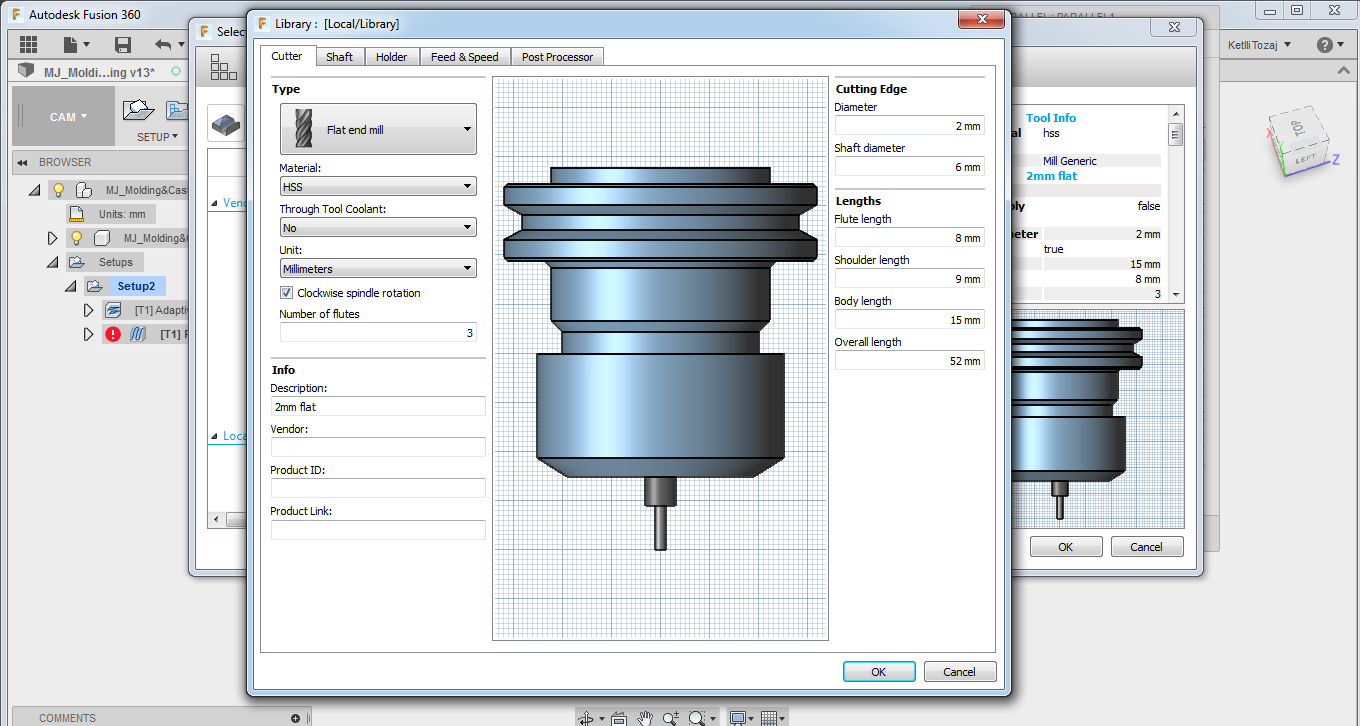Viewport: 1360px width, 726px height.
Task: Expand the Comments panel plus icon
Action: tap(295, 718)
